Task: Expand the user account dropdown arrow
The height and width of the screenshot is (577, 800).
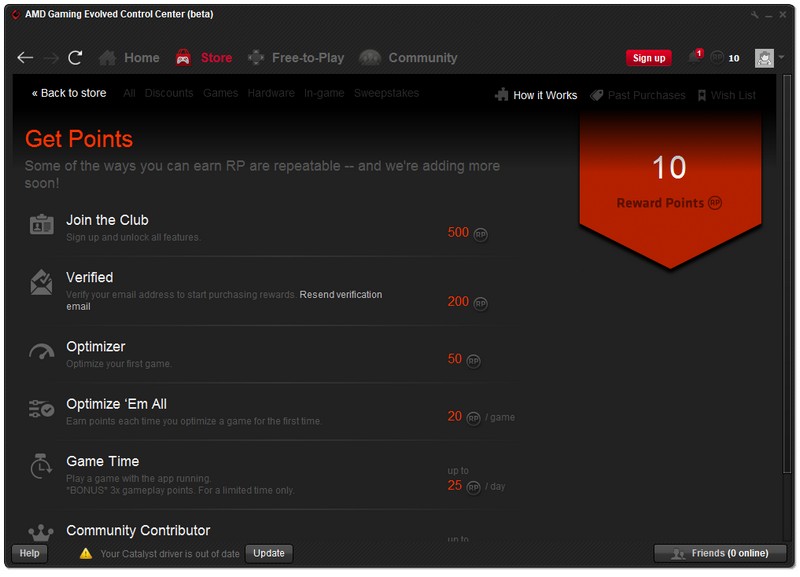Action: coord(781,57)
